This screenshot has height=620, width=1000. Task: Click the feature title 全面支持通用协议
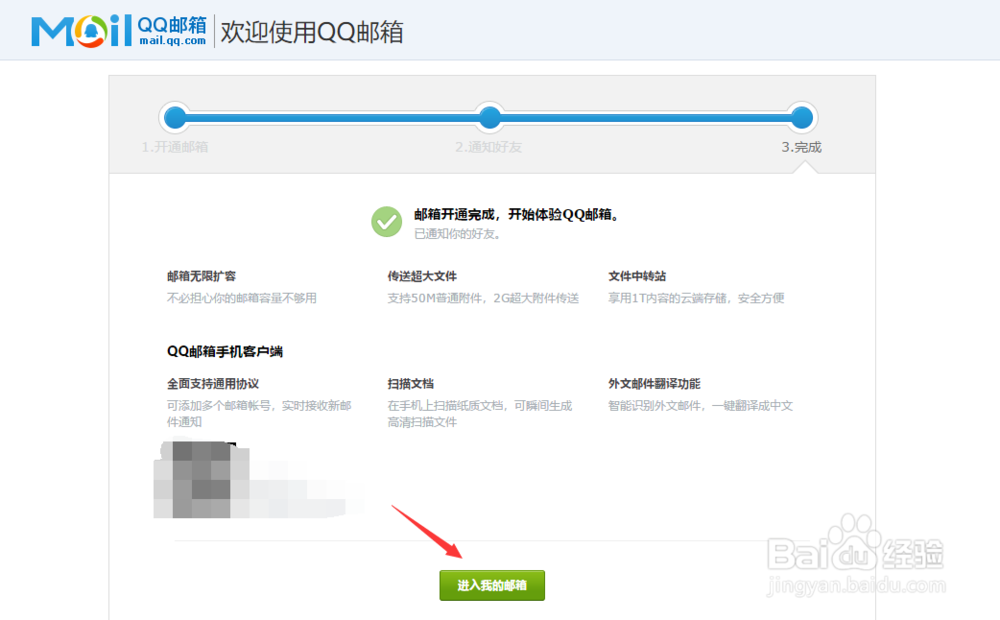(213, 384)
